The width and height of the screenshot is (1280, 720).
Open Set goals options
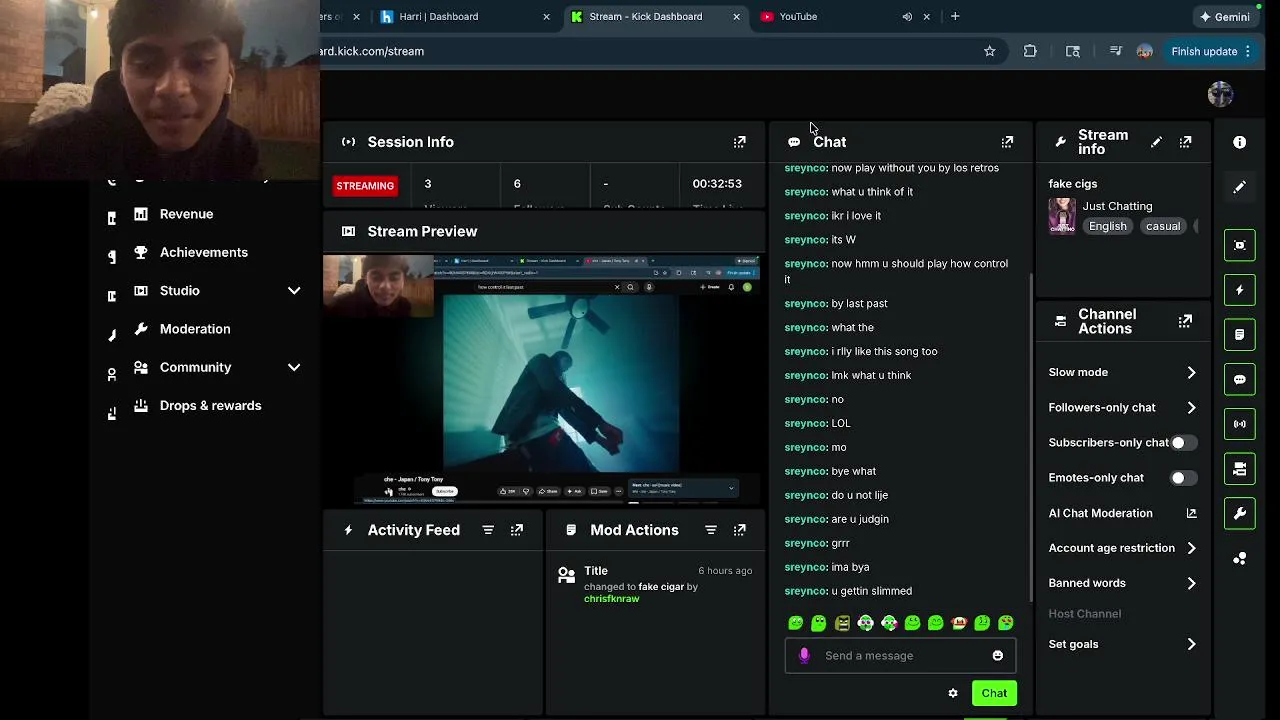pyautogui.click(x=1122, y=644)
